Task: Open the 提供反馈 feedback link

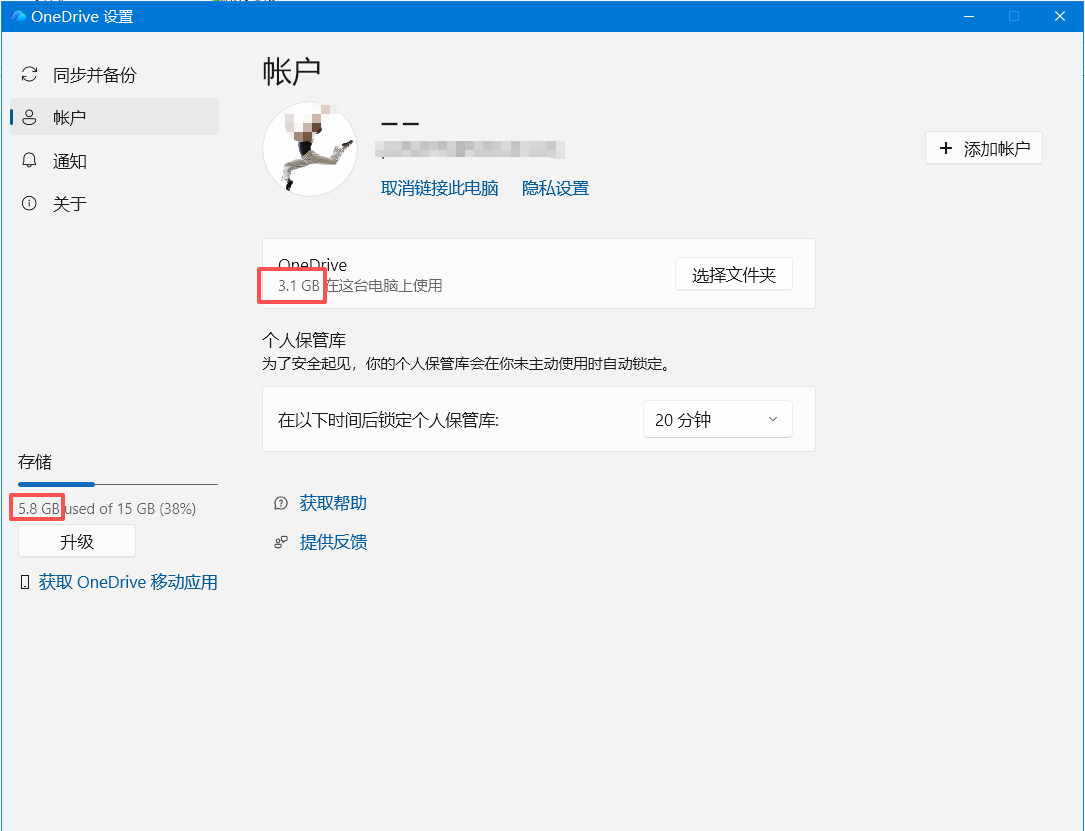Action: click(x=333, y=542)
